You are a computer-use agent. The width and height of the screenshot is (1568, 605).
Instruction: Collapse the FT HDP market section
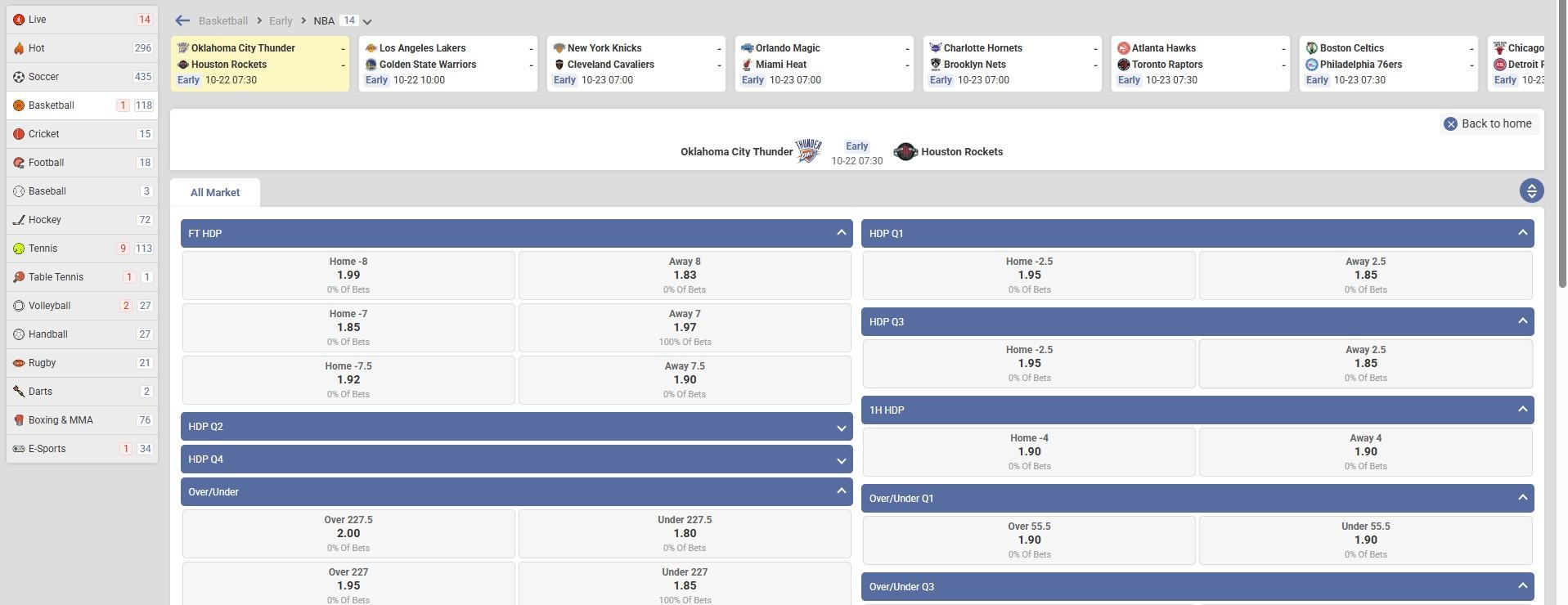(841, 233)
